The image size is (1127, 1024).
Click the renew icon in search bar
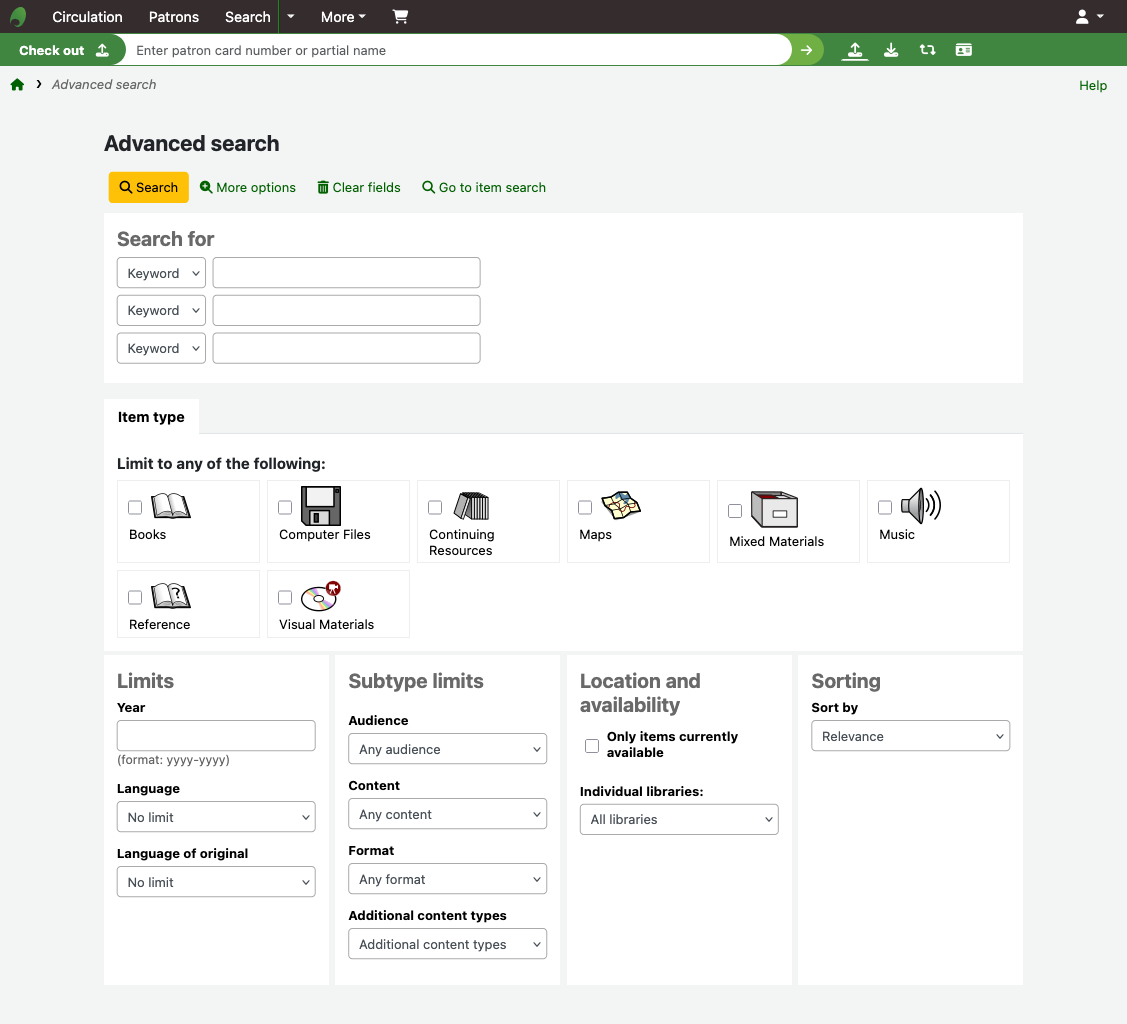point(927,50)
